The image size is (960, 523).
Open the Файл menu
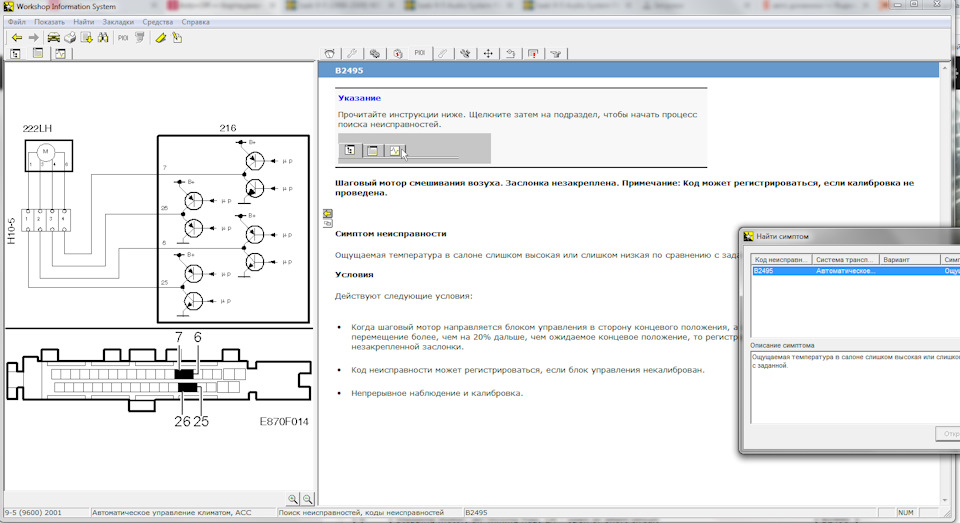tap(16, 21)
